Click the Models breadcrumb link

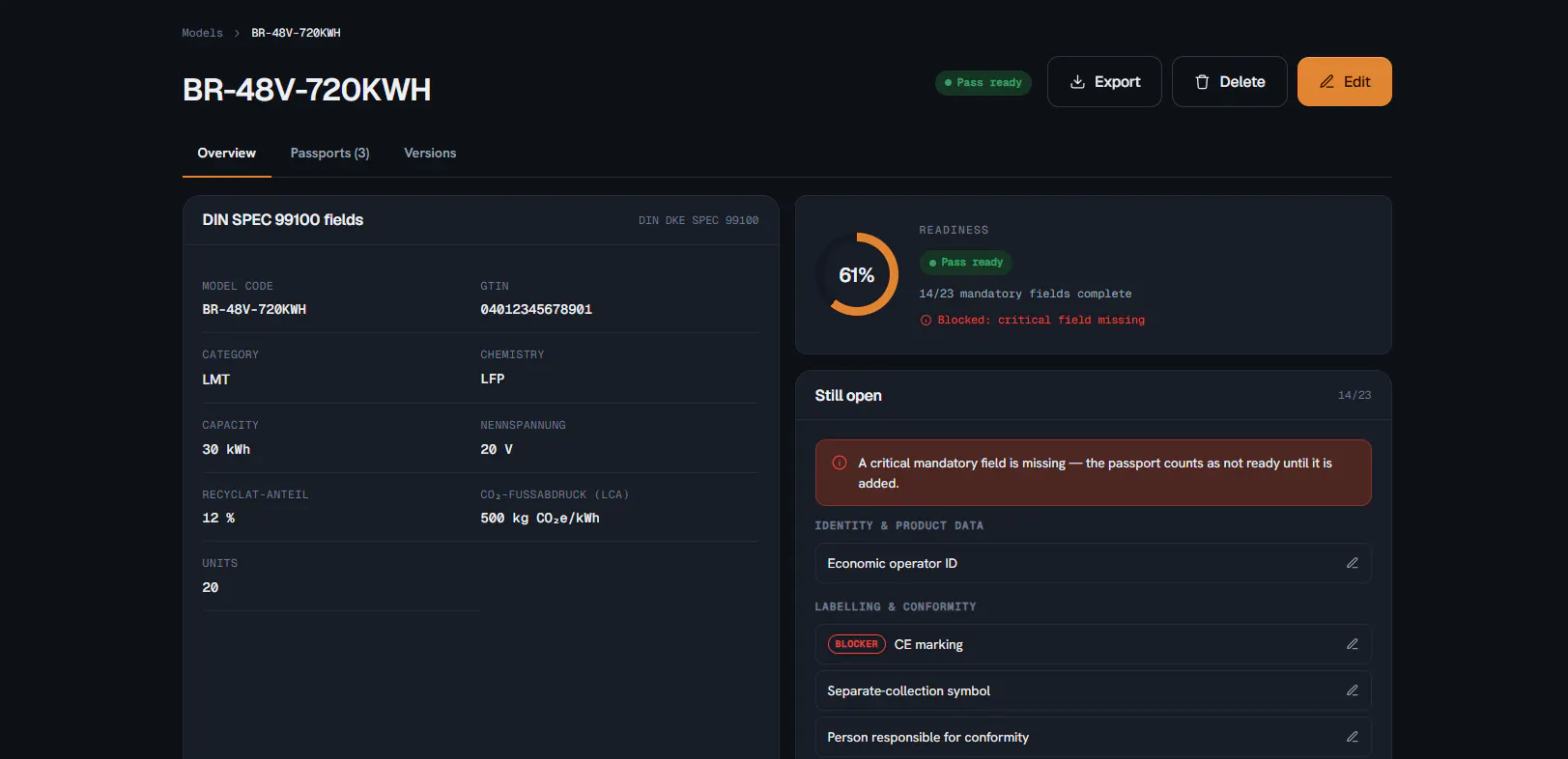pyautogui.click(x=202, y=33)
